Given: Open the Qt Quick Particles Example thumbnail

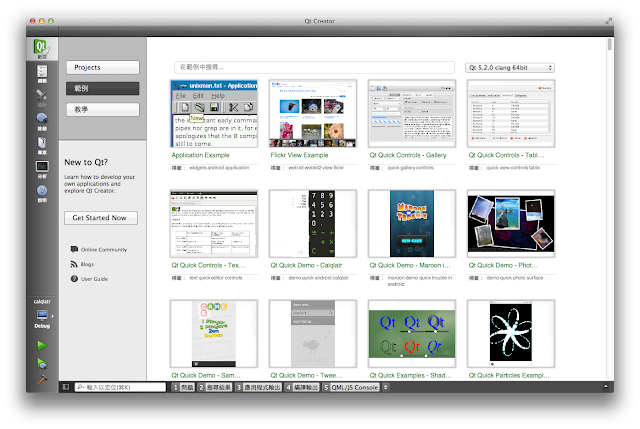Looking at the screenshot, I should 511,334.
